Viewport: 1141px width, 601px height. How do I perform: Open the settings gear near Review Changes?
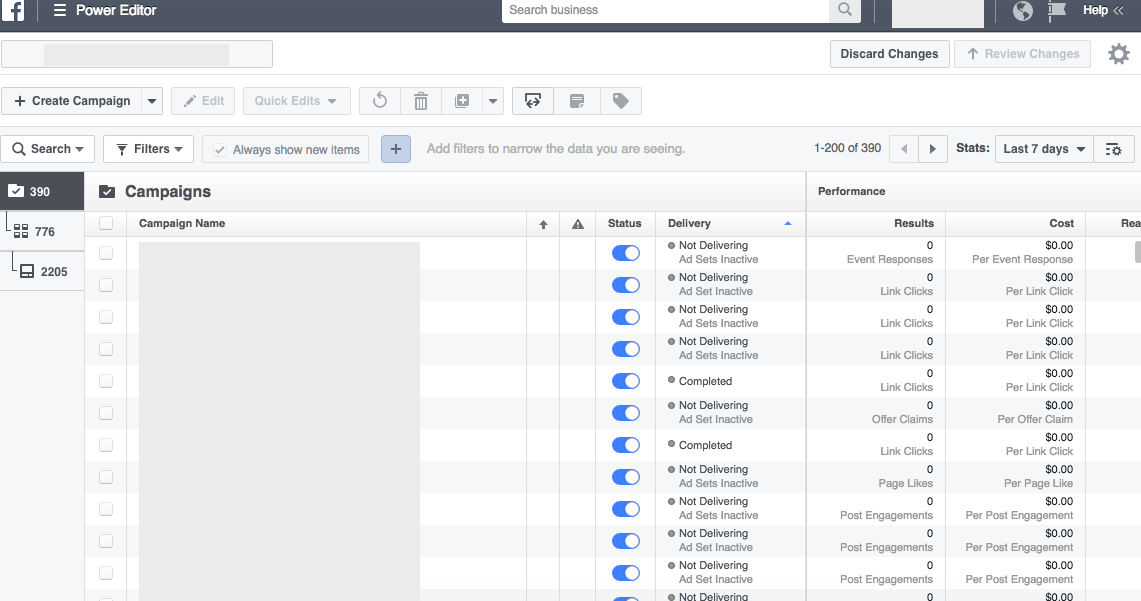tap(1118, 54)
